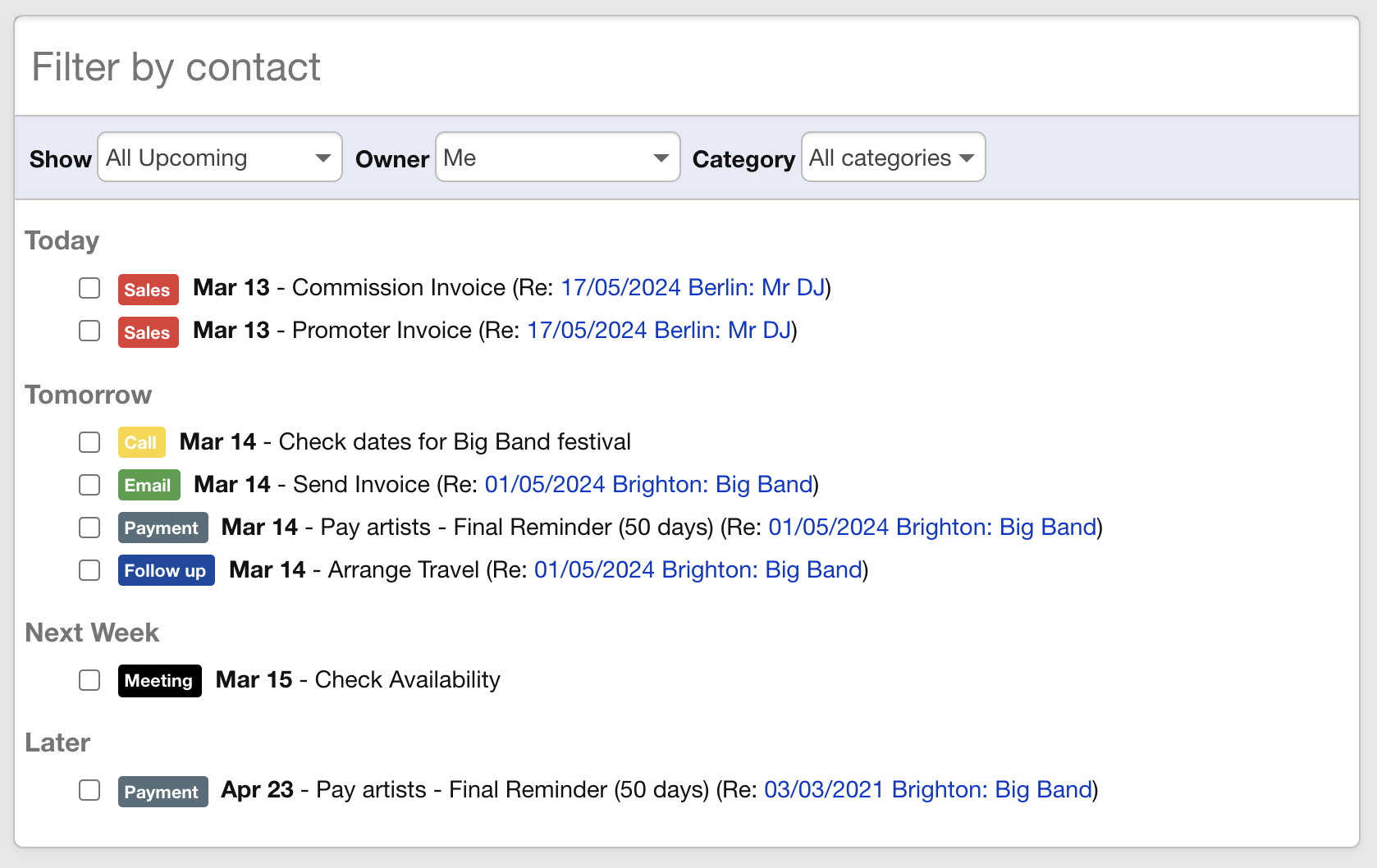
Task: Click the Commission Invoice task text
Action: pyautogui.click(x=399, y=288)
